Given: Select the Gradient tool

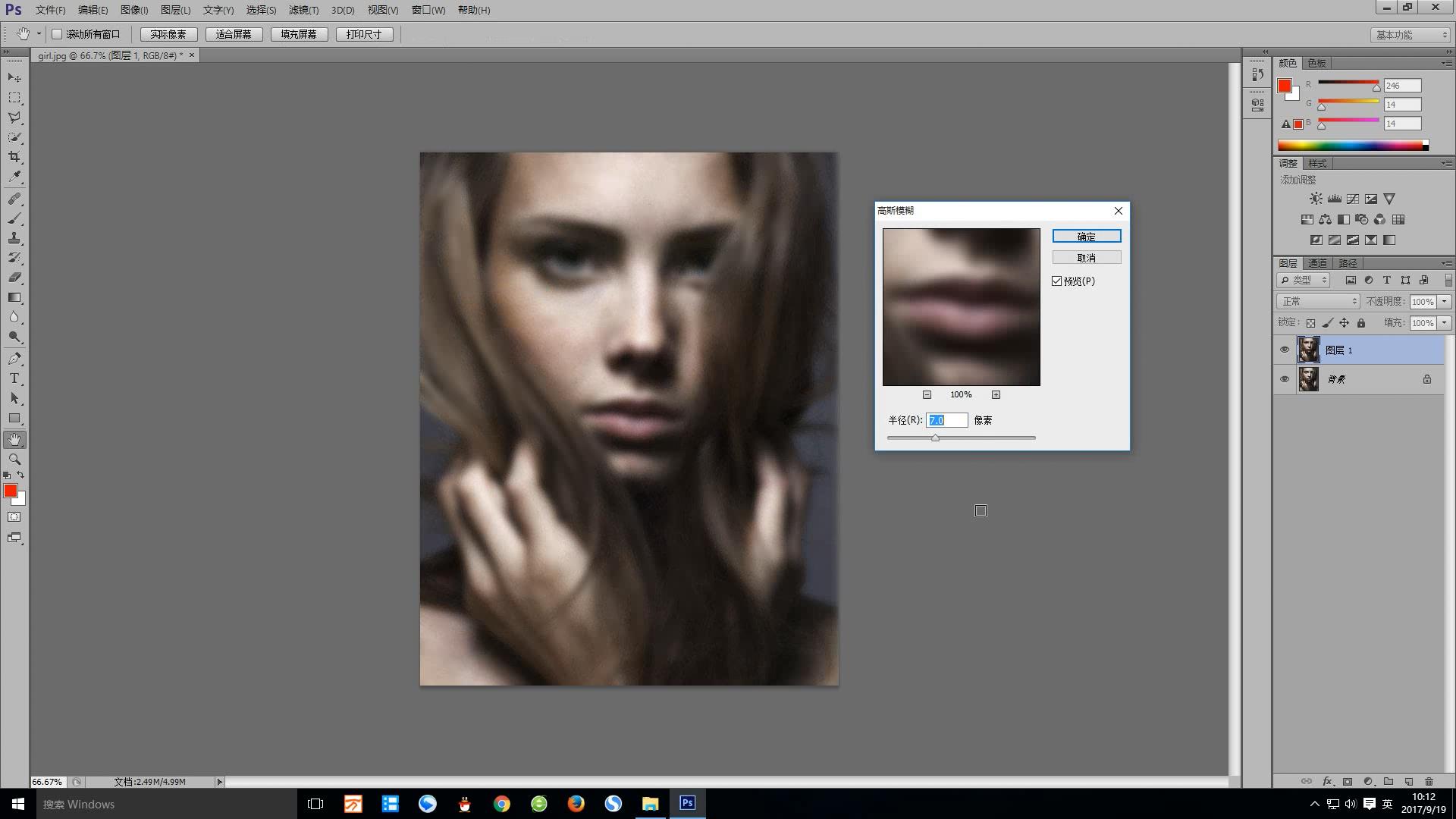Looking at the screenshot, I should (x=14, y=297).
